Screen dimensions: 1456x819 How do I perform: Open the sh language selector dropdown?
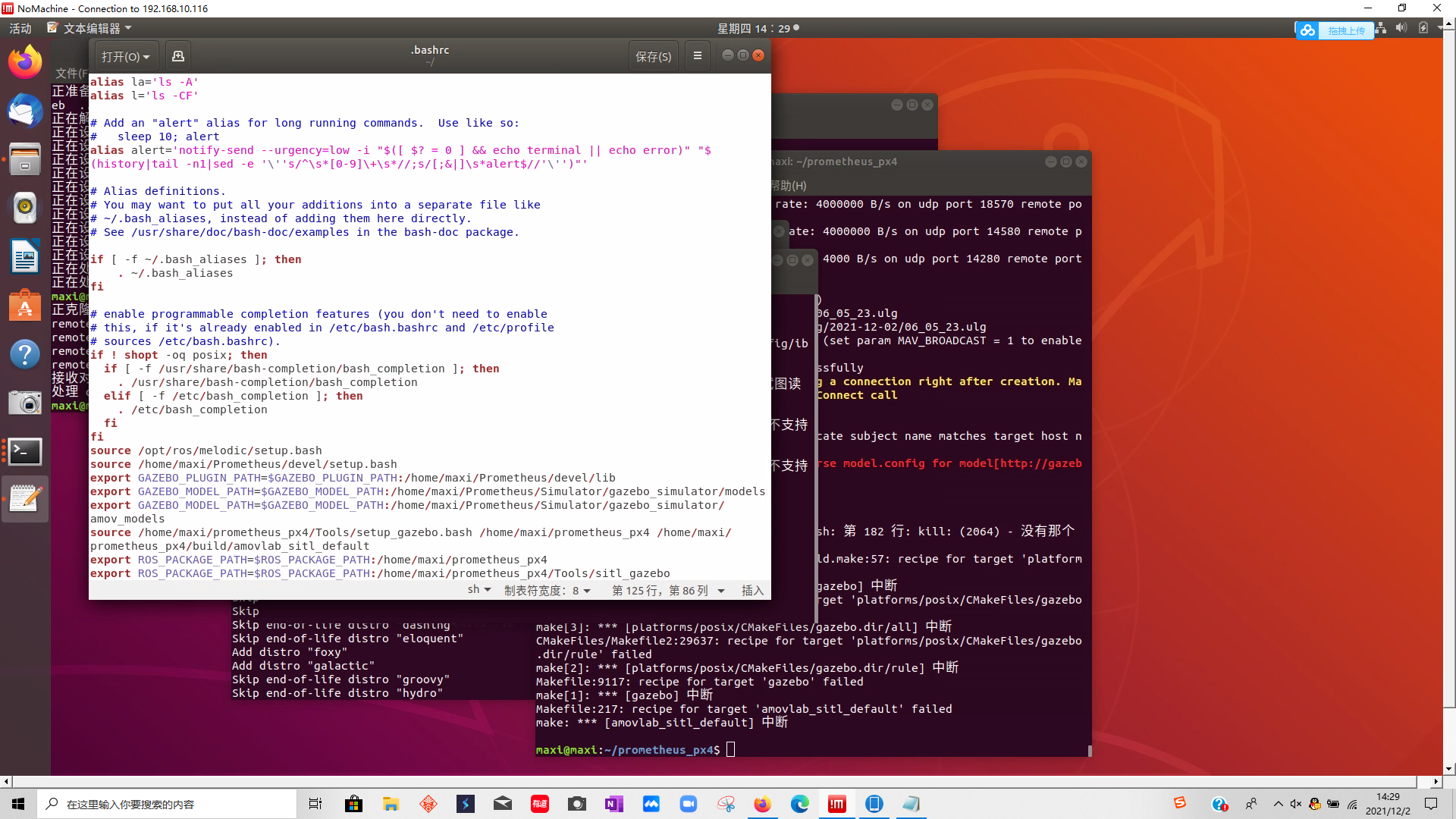[x=479, y=591]
